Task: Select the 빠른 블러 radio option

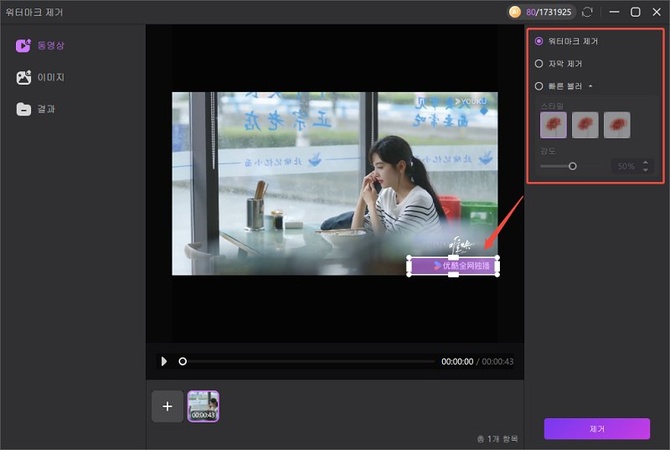Action: pyautogui.click(x=540, y=86)
